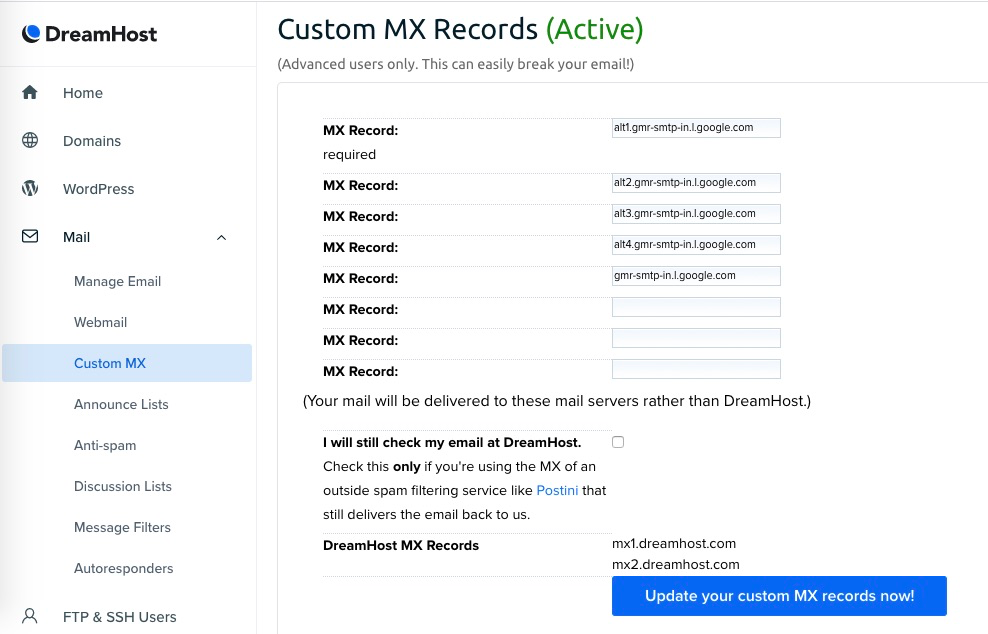988x634 pixels.
Task: Click the Mail envelope icon
Action: pyautogui.click(x=30, y=236)
